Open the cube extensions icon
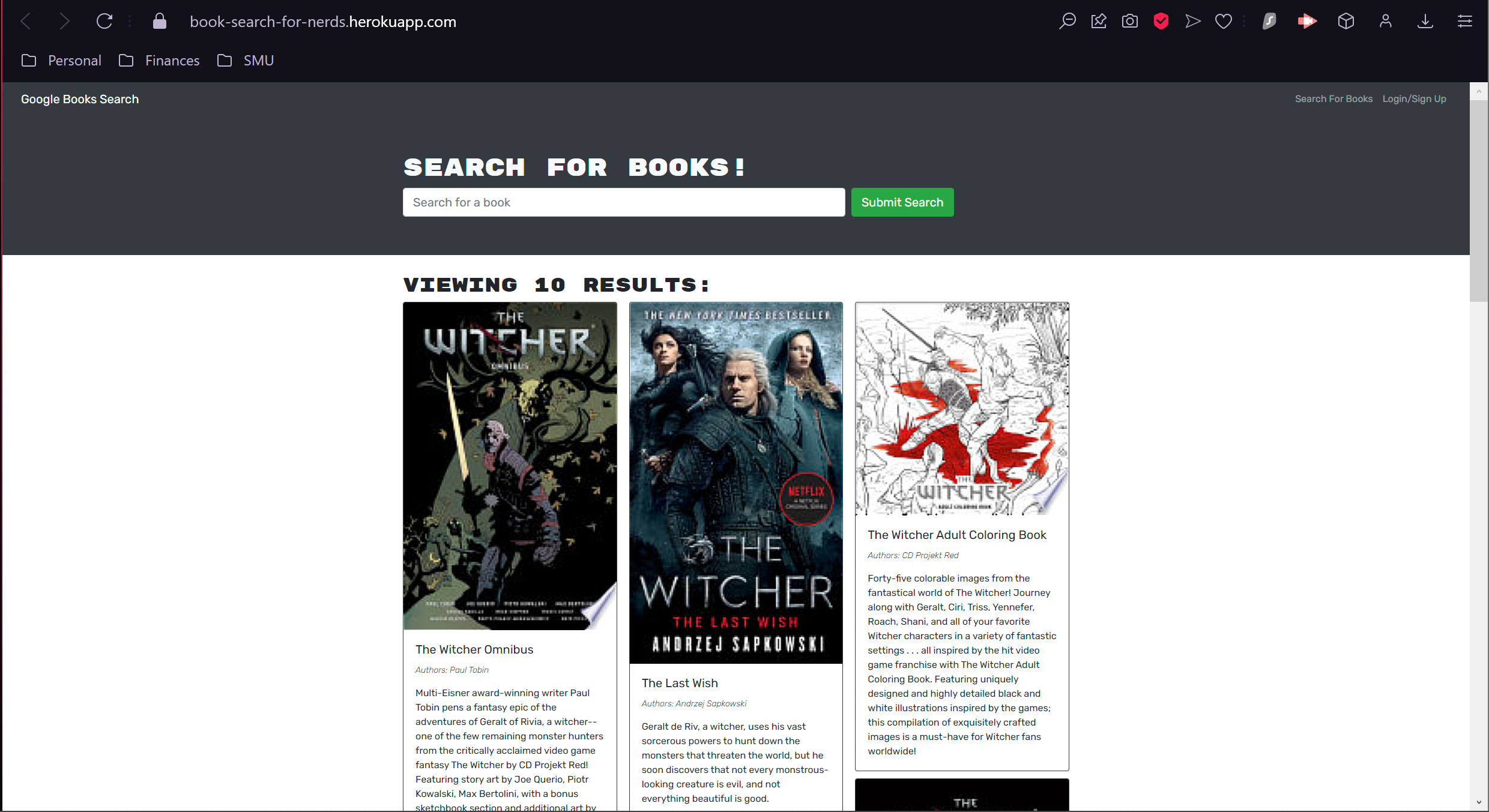The image size is (1489, 812). coord(1346,22)
